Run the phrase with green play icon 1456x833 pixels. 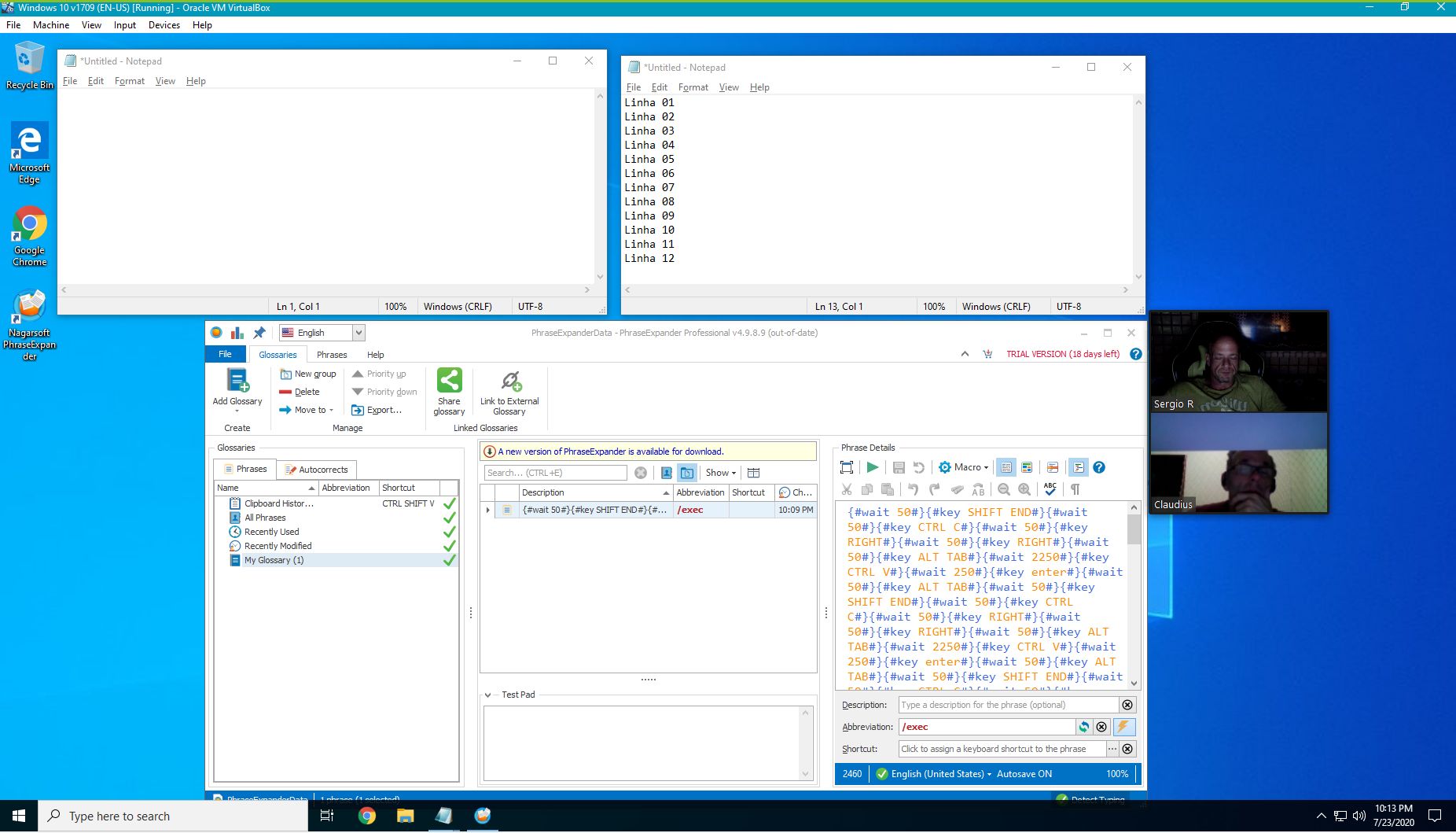[x=872, y=467]
